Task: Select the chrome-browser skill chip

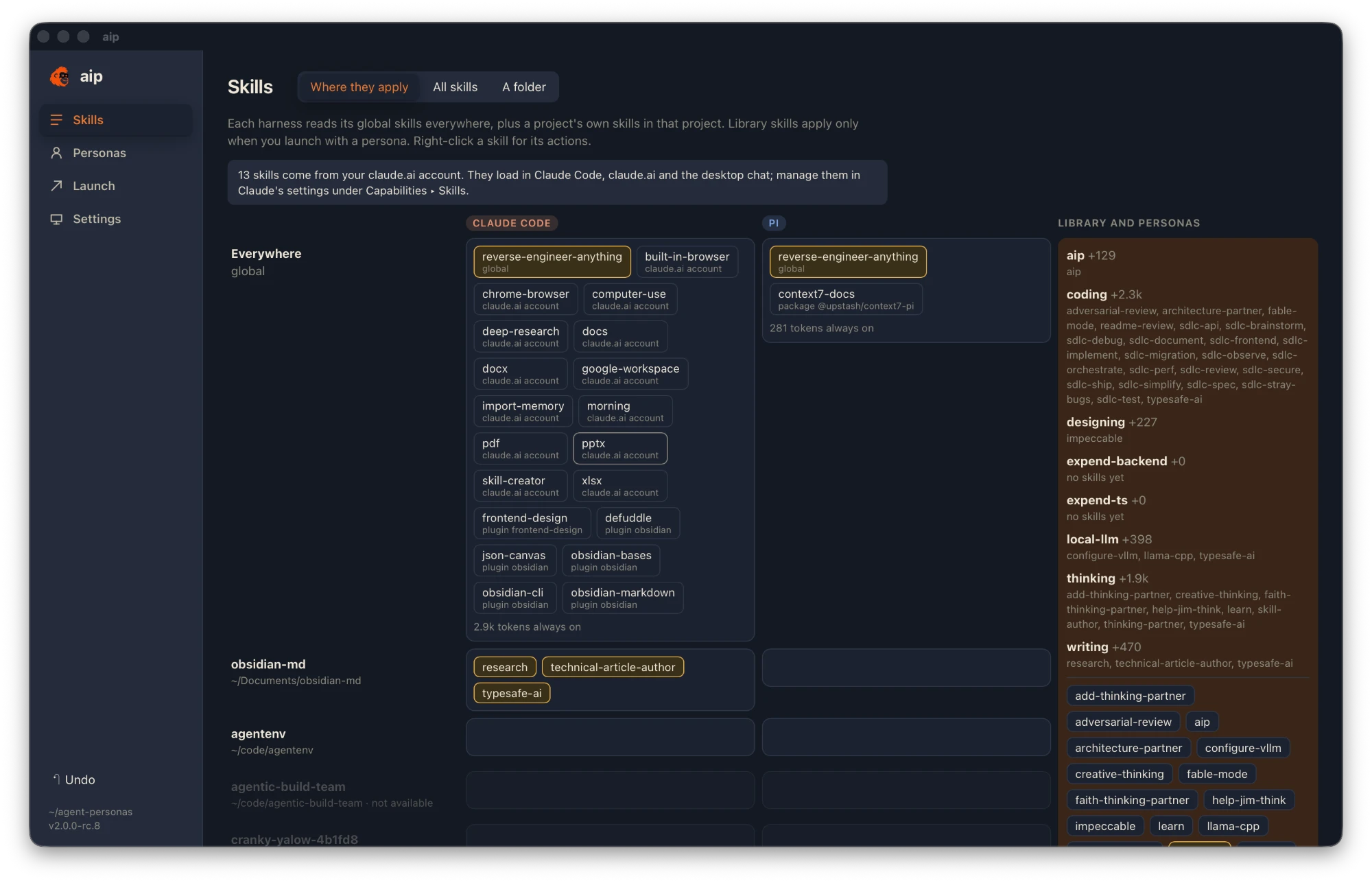Action: tap(525, 299)
